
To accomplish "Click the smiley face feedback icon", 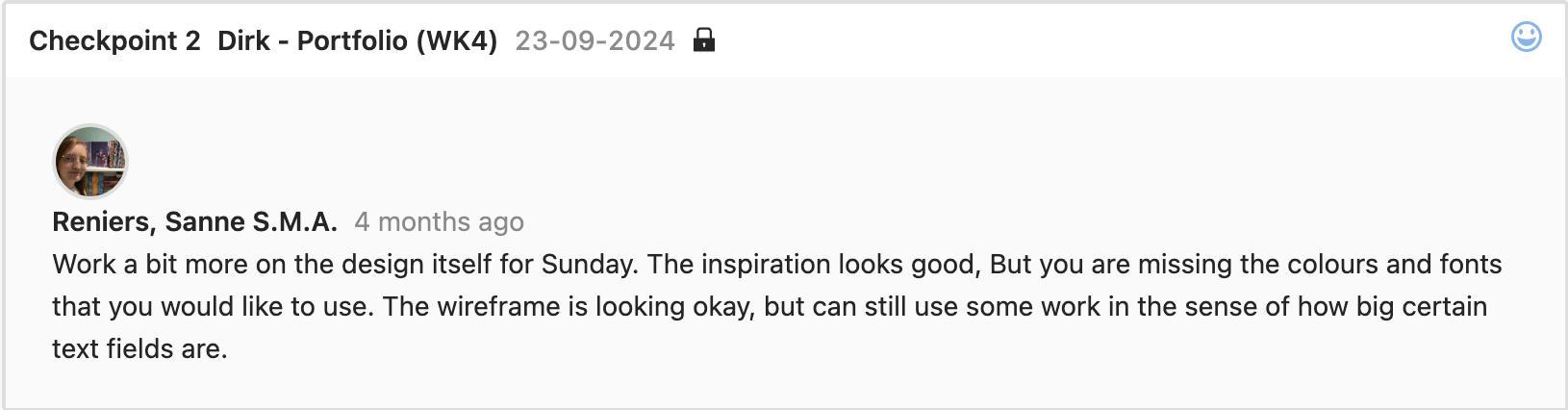I will pyautogui.click(x=1526, y=38).
